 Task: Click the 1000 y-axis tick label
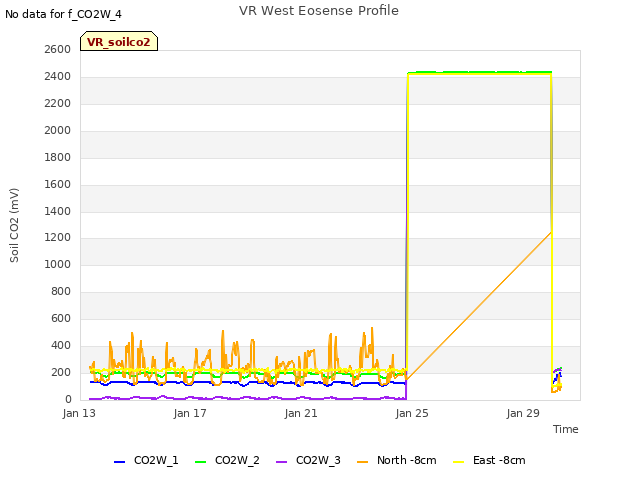click(58, 264)
